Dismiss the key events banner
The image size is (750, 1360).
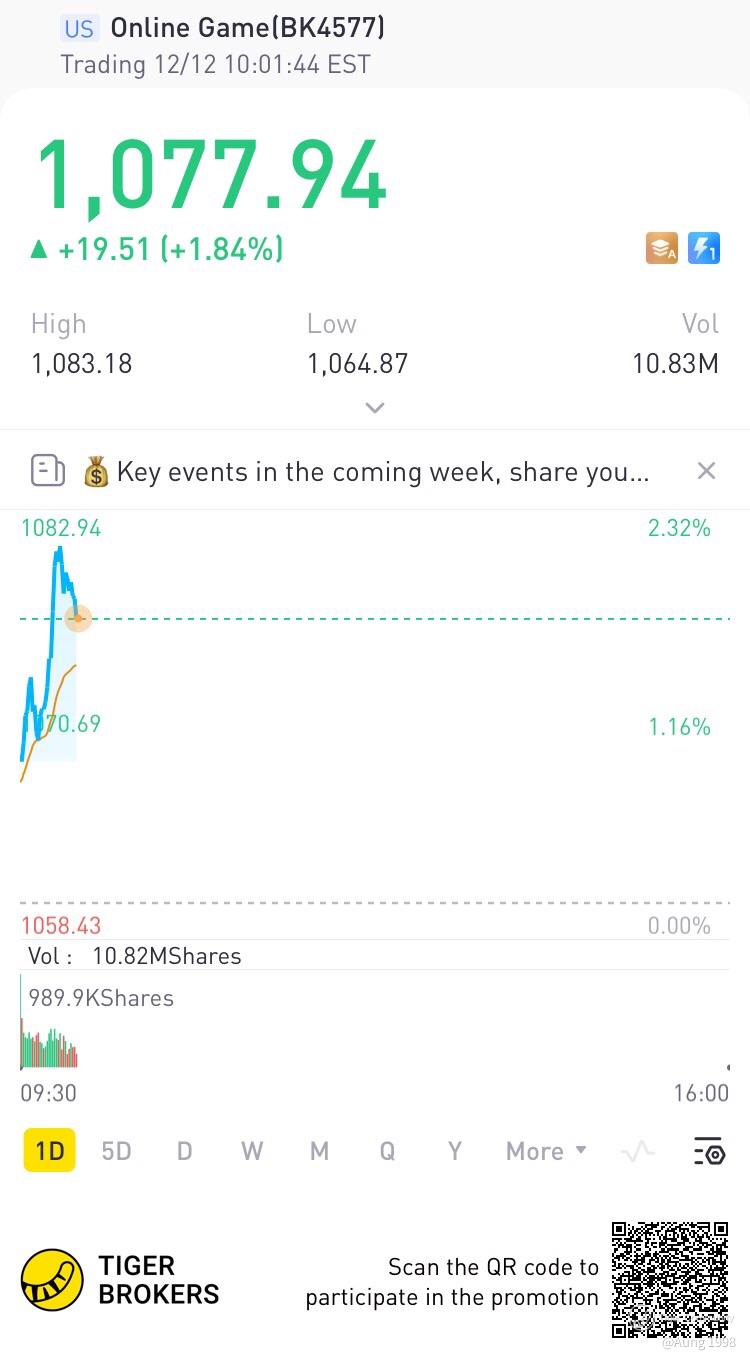706,471
